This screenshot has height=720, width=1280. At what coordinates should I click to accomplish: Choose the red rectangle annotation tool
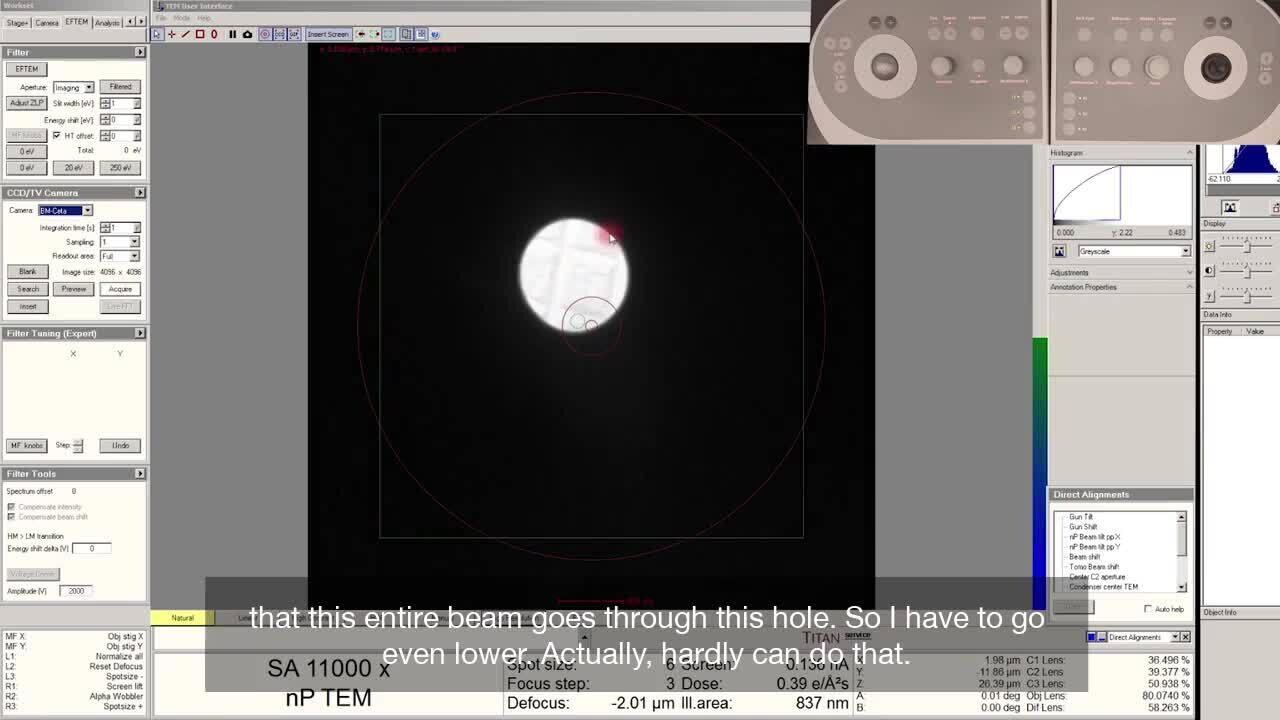coord(199,34)
